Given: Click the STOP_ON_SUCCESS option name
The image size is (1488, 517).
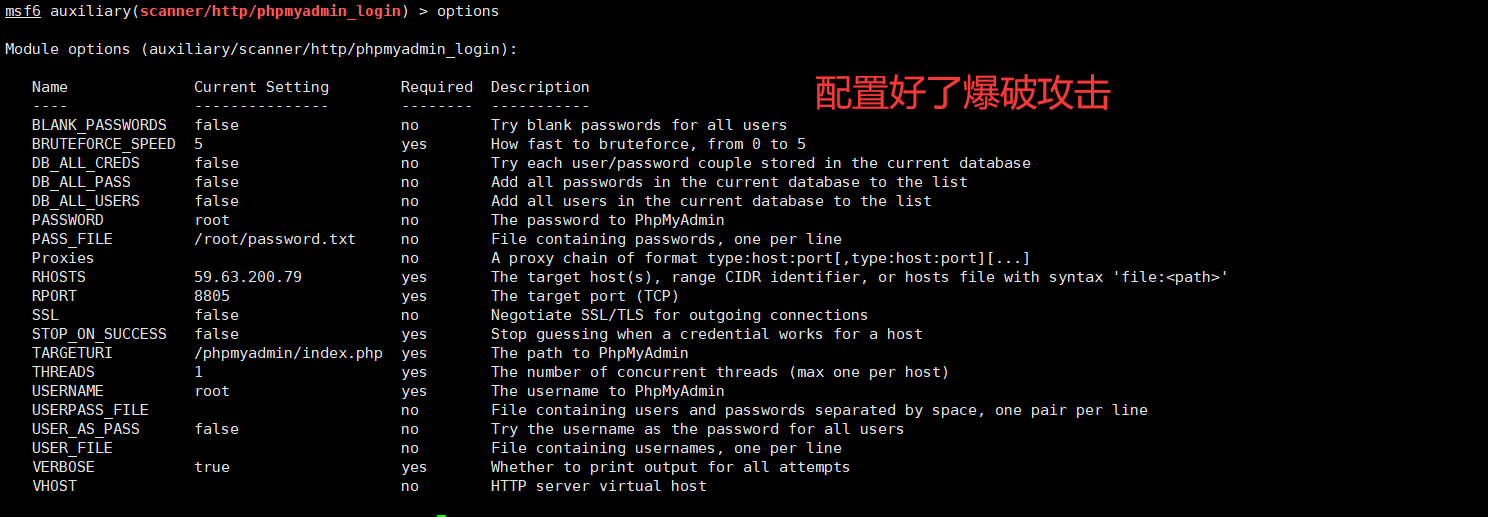Looking at the screenshot, I should click(99, 334).
